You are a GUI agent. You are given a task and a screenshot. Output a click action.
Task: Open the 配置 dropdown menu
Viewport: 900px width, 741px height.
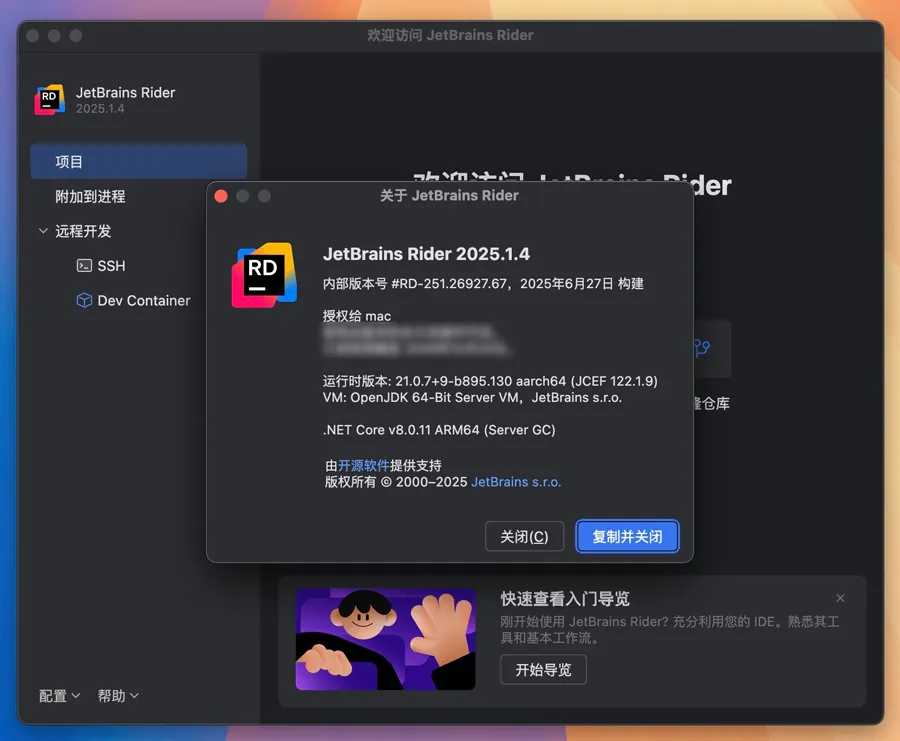[x=59, y=696]
